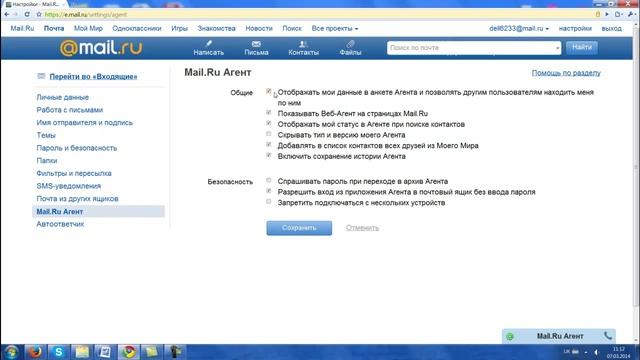
Task: Toggle 'Показывать Веб-Агент на страницах Mail.Ru' checkbox
Action: (269, 112)
